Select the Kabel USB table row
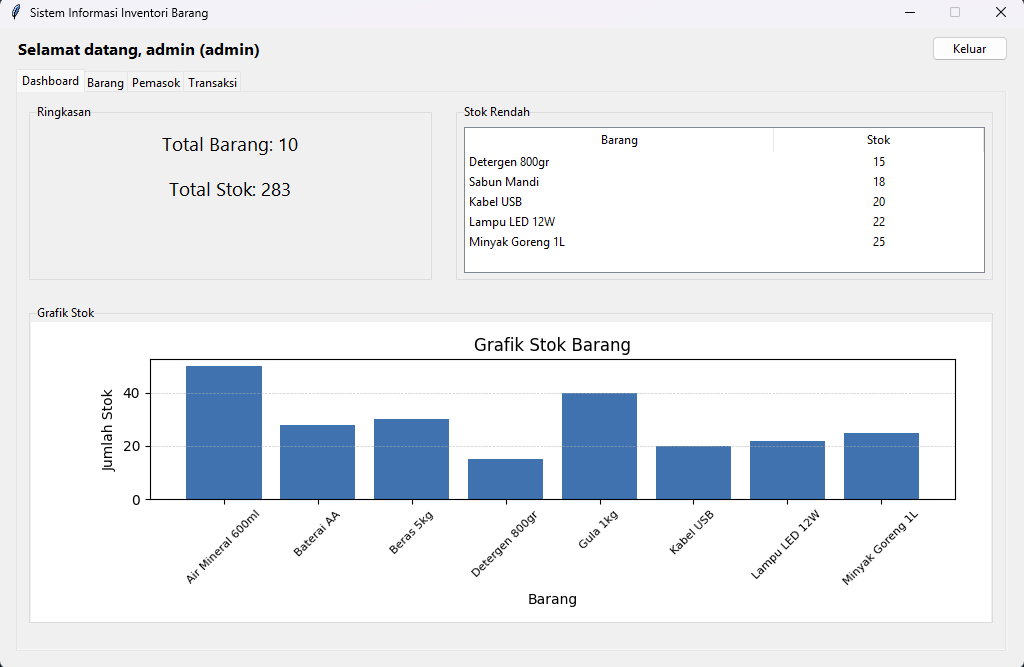Image resolution: width=1024 pixels, height=667 pixels. coord(724,202)
